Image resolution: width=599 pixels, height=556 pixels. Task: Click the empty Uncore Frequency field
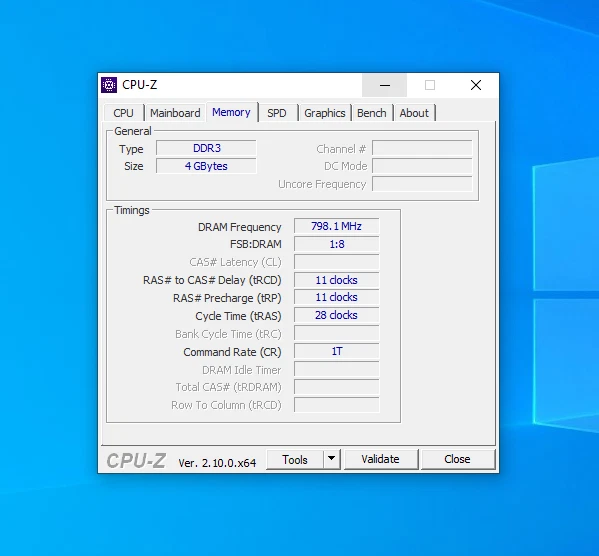(x=423, y=184)
